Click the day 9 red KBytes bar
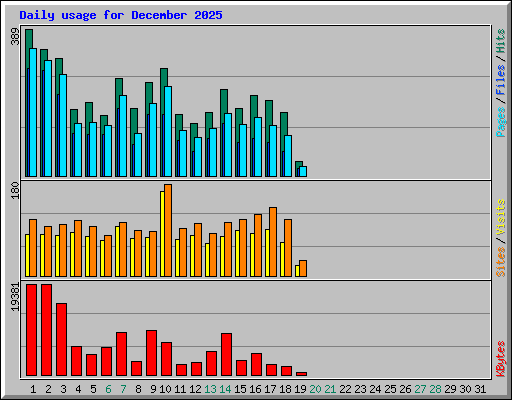The height and width of the screenshot is (400, 512). tap(151, 353)
